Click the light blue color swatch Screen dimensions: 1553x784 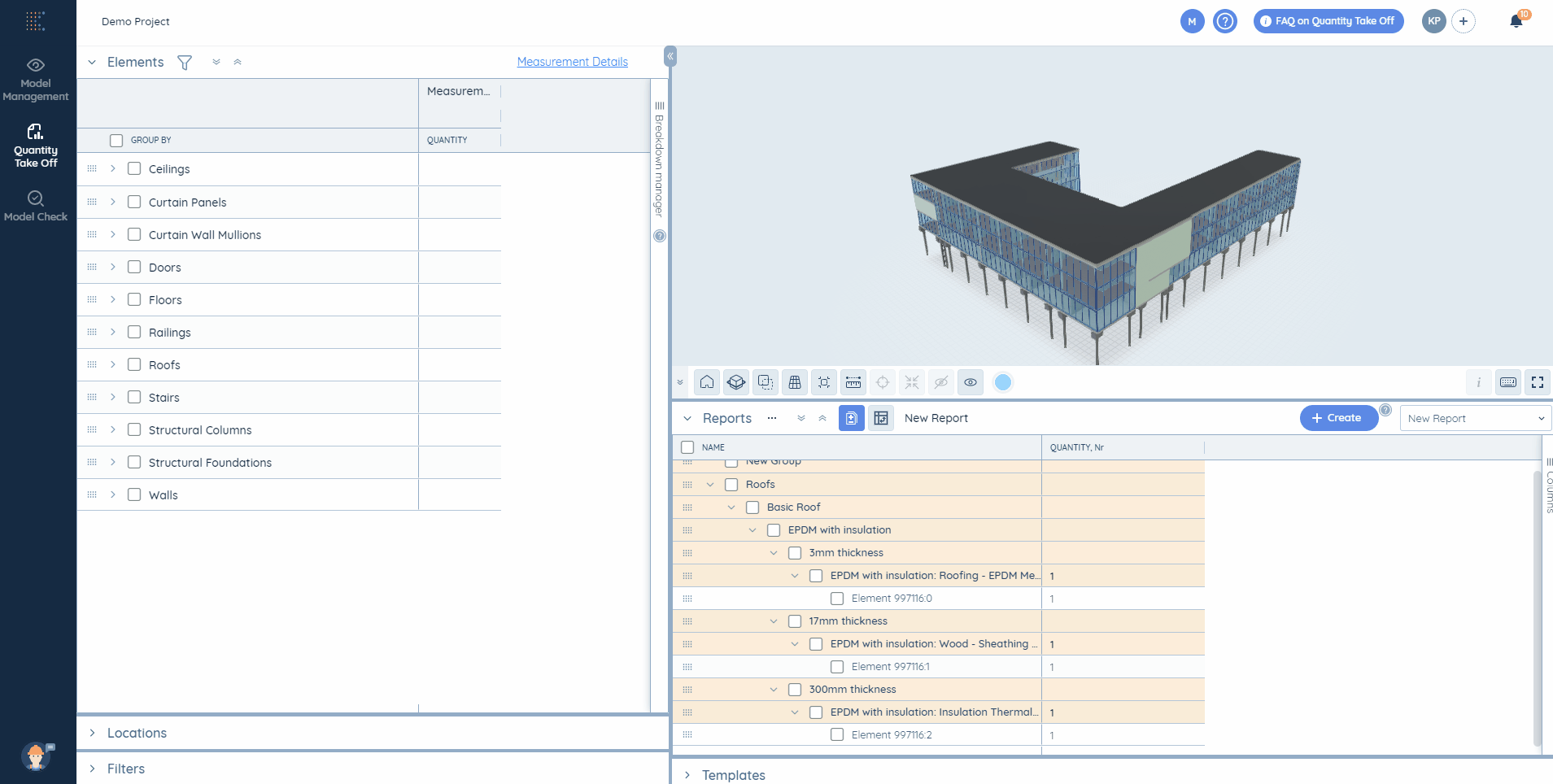tap(1003, 382)
